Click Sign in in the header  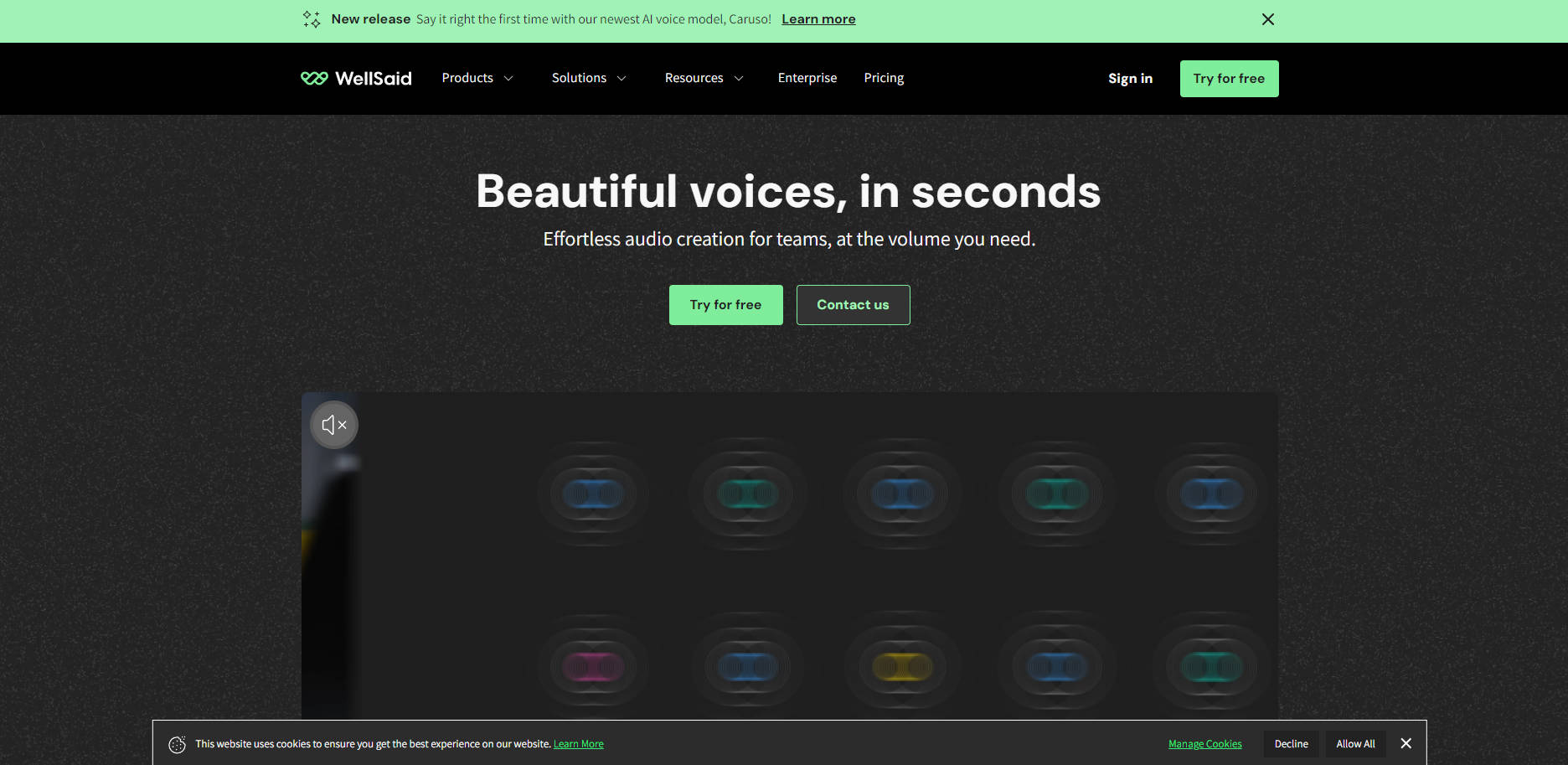(1130, 79)
